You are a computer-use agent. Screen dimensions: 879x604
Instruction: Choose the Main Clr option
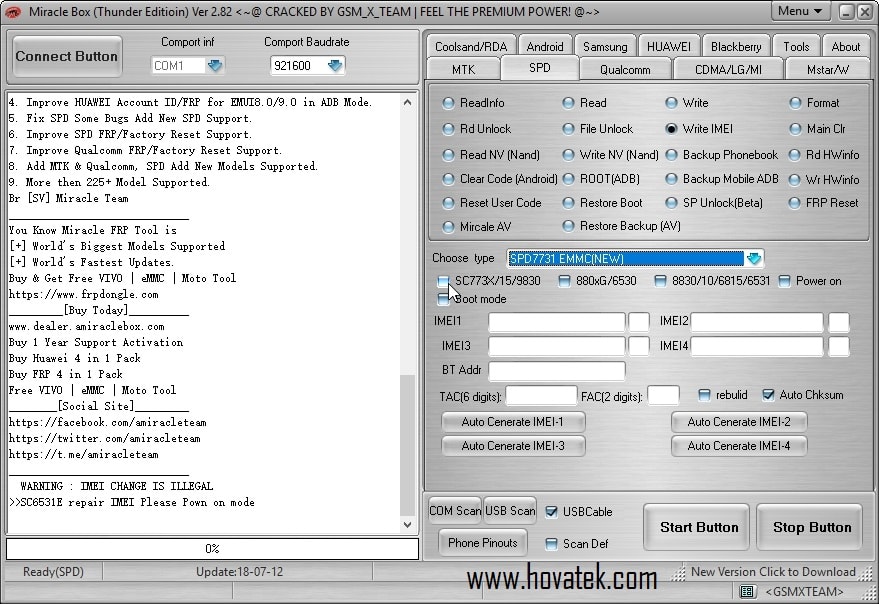(x=795, y=129)
